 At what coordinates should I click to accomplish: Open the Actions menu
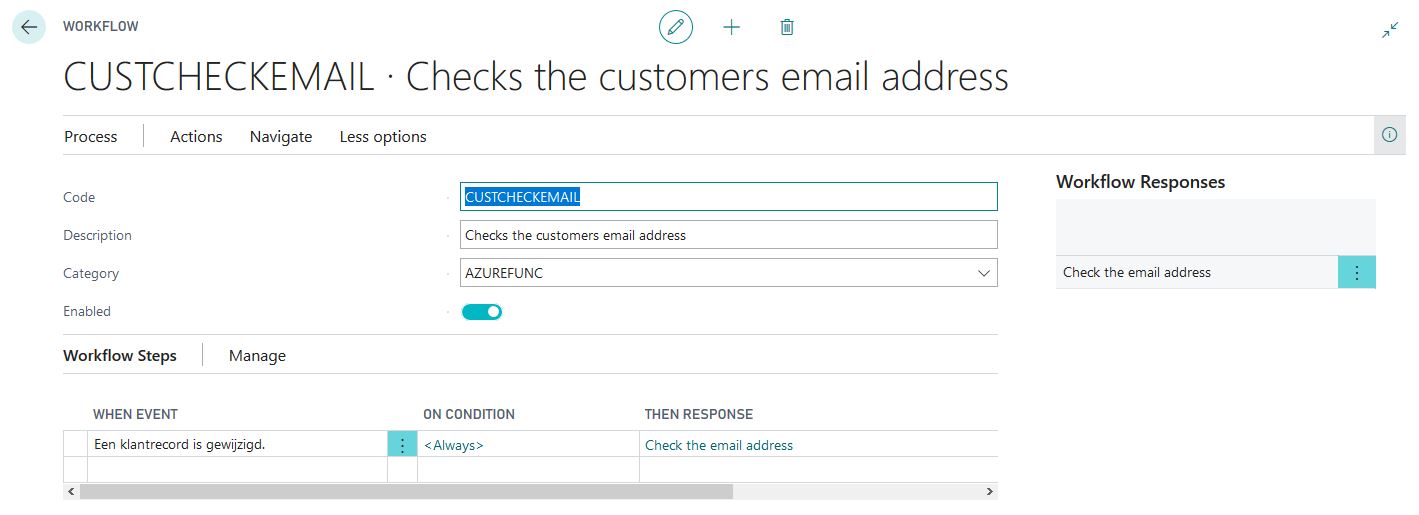click(x=196, y=137)
